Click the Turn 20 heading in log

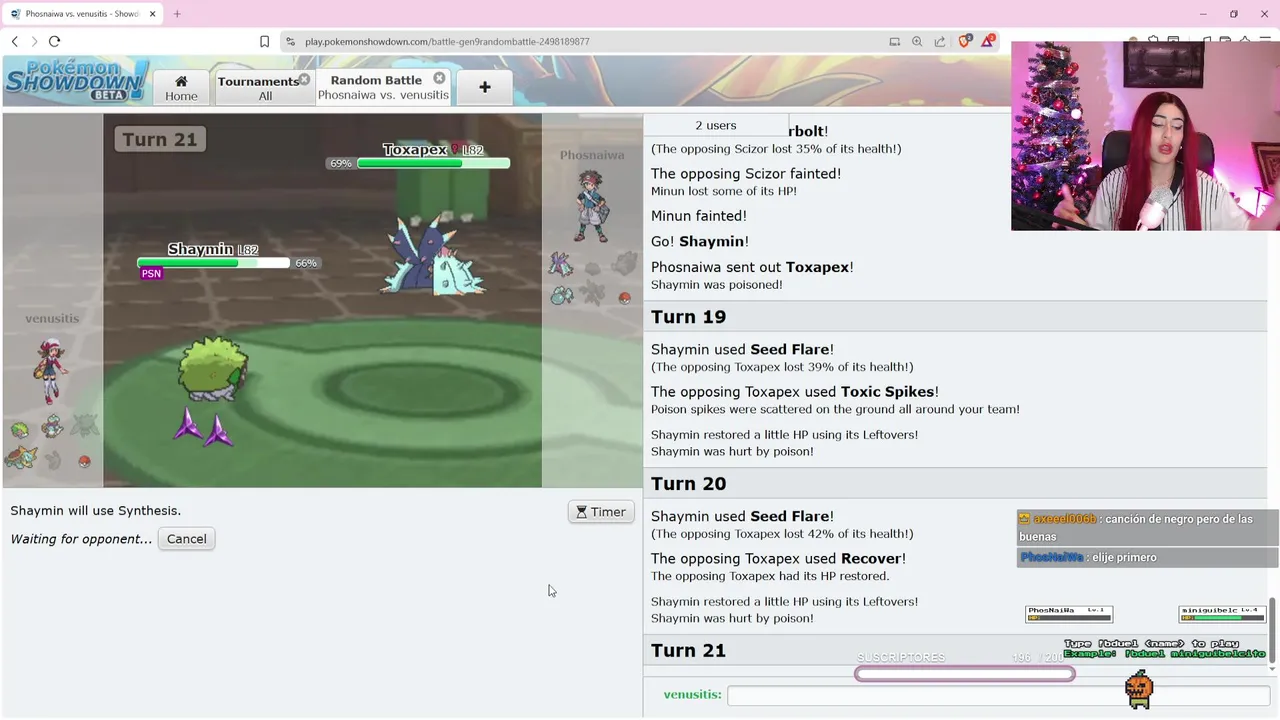[688, 484]
